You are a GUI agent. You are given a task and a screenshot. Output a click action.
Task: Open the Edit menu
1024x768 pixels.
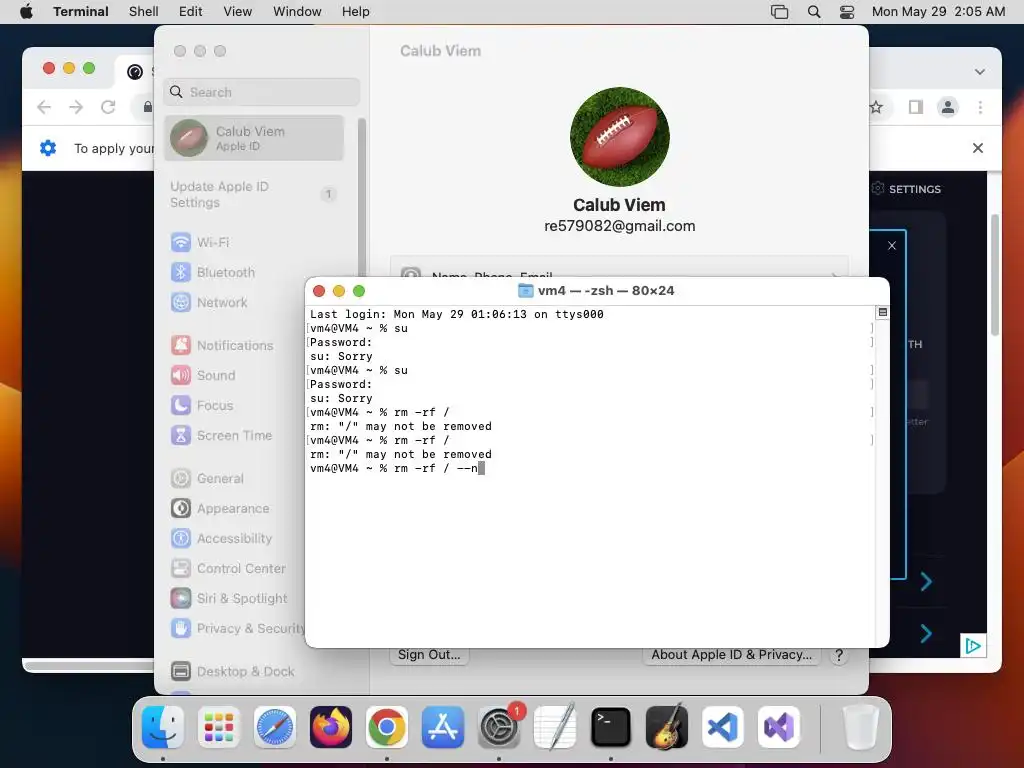tap(191, 12)
